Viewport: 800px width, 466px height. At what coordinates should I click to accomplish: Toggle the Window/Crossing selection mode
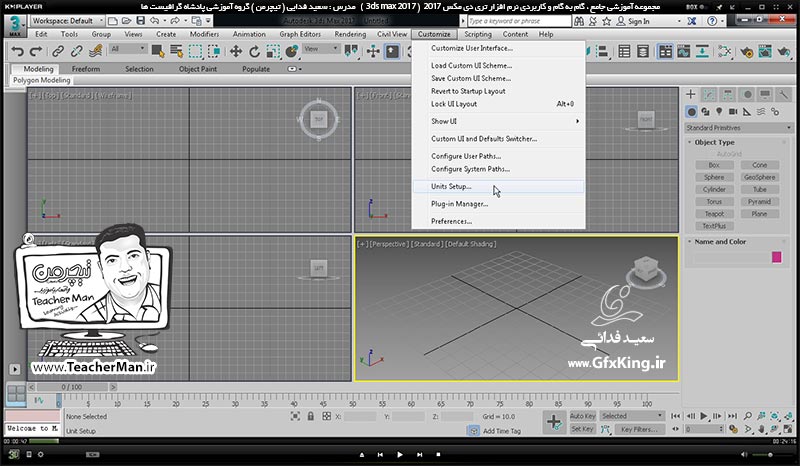(x=214, y=52)
